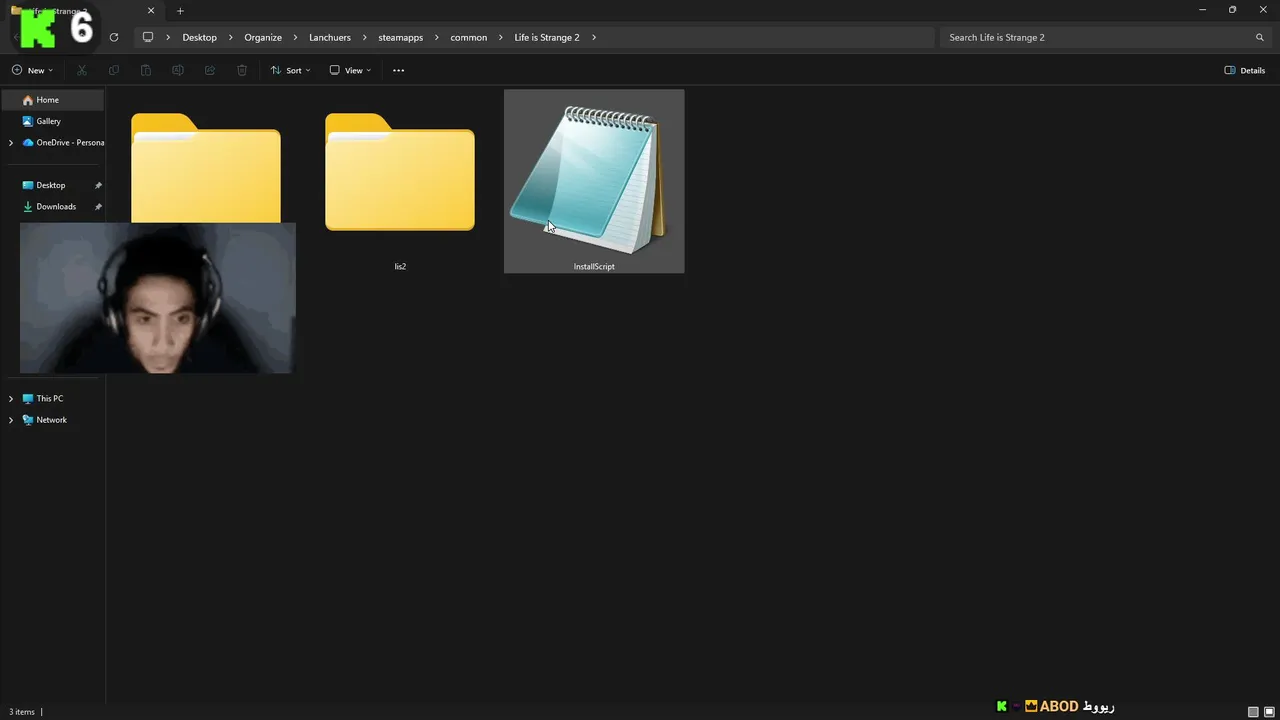Click the InstallScript file name label
This screenshot has width=1280, height=720.
(x=594, y=266)
